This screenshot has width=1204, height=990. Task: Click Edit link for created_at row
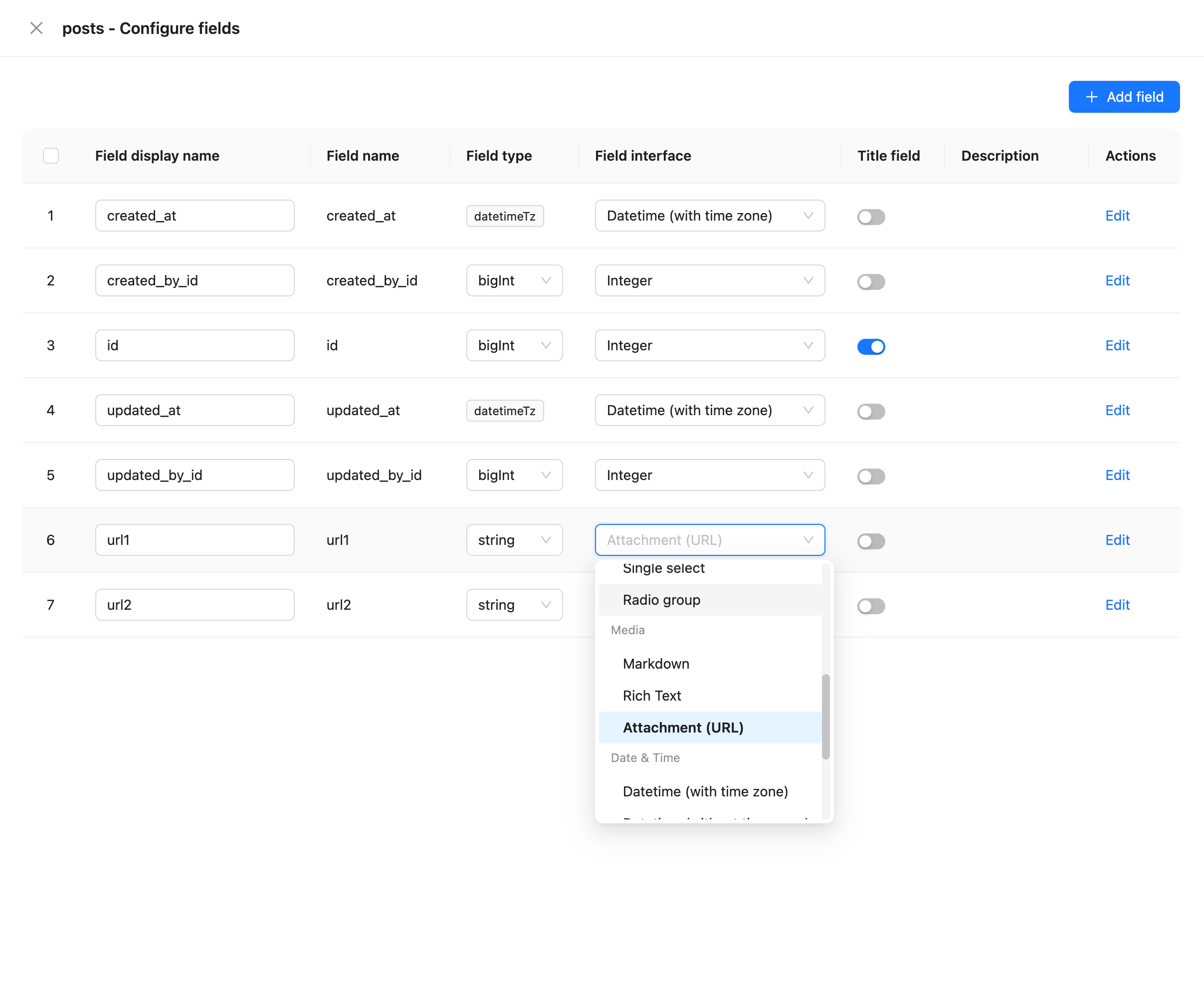click(x=1117, y=216)
